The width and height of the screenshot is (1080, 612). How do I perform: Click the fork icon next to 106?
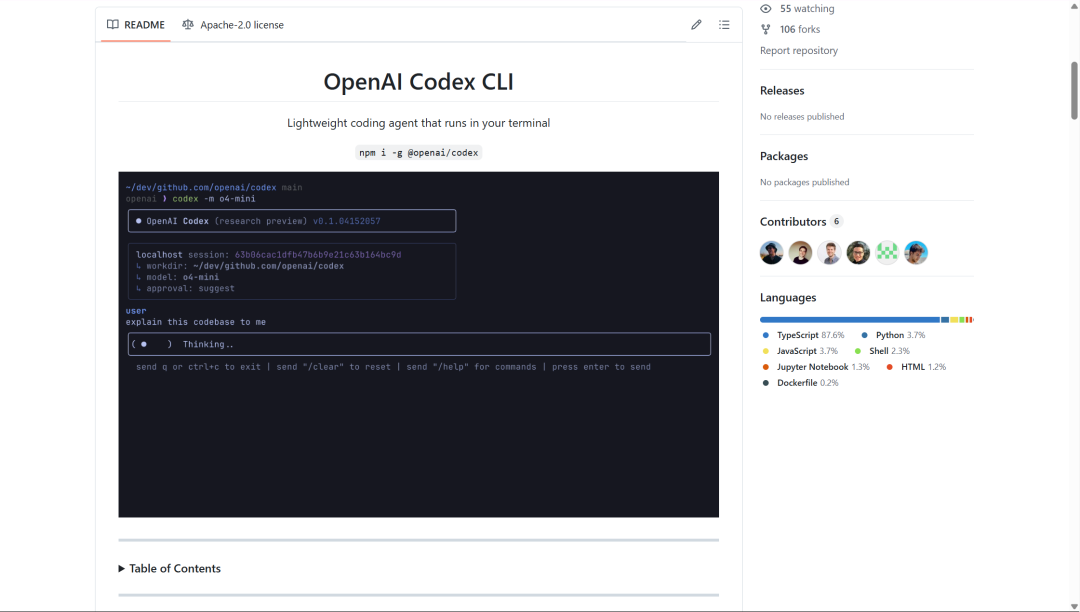click(x=765, y=29)
